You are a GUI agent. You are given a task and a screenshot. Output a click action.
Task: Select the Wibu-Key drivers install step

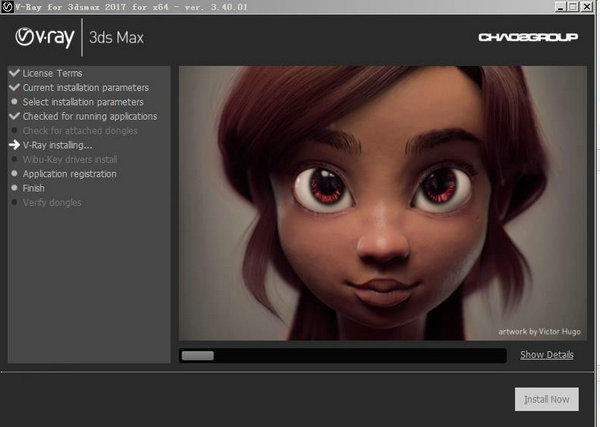[70, 159]
